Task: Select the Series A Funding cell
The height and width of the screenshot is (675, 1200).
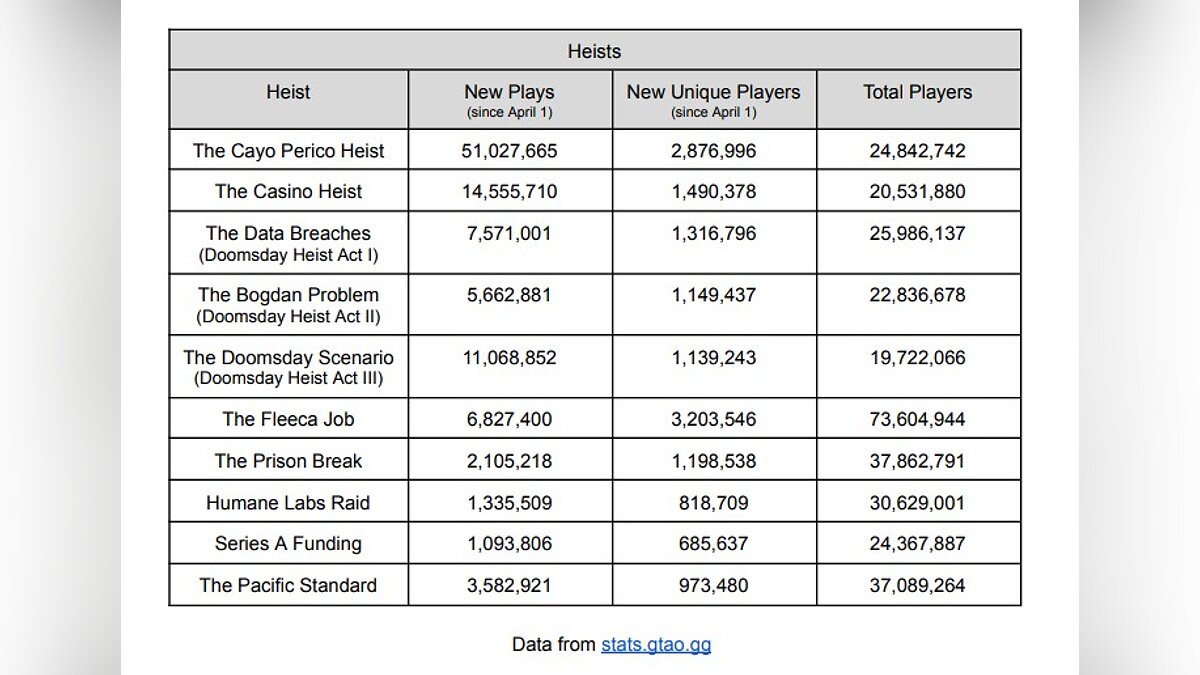Action: coord(288,544)
